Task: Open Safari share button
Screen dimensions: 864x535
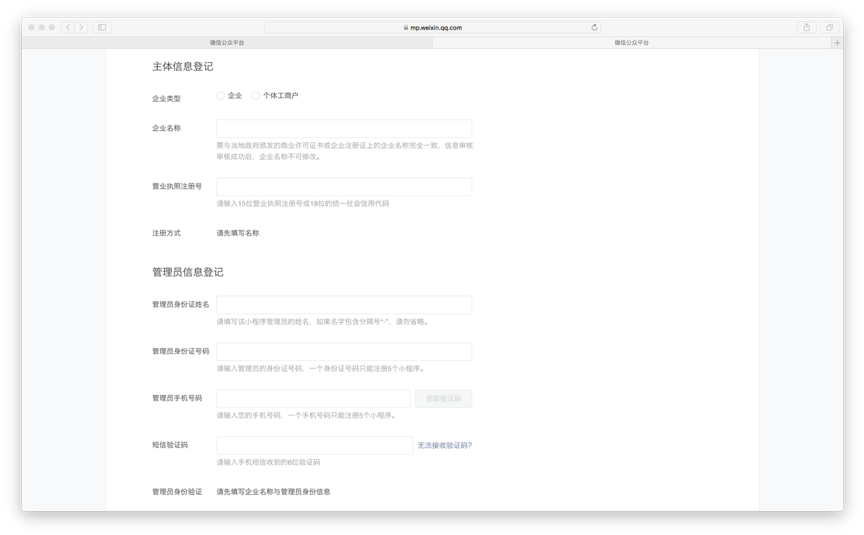Action: 807,27
